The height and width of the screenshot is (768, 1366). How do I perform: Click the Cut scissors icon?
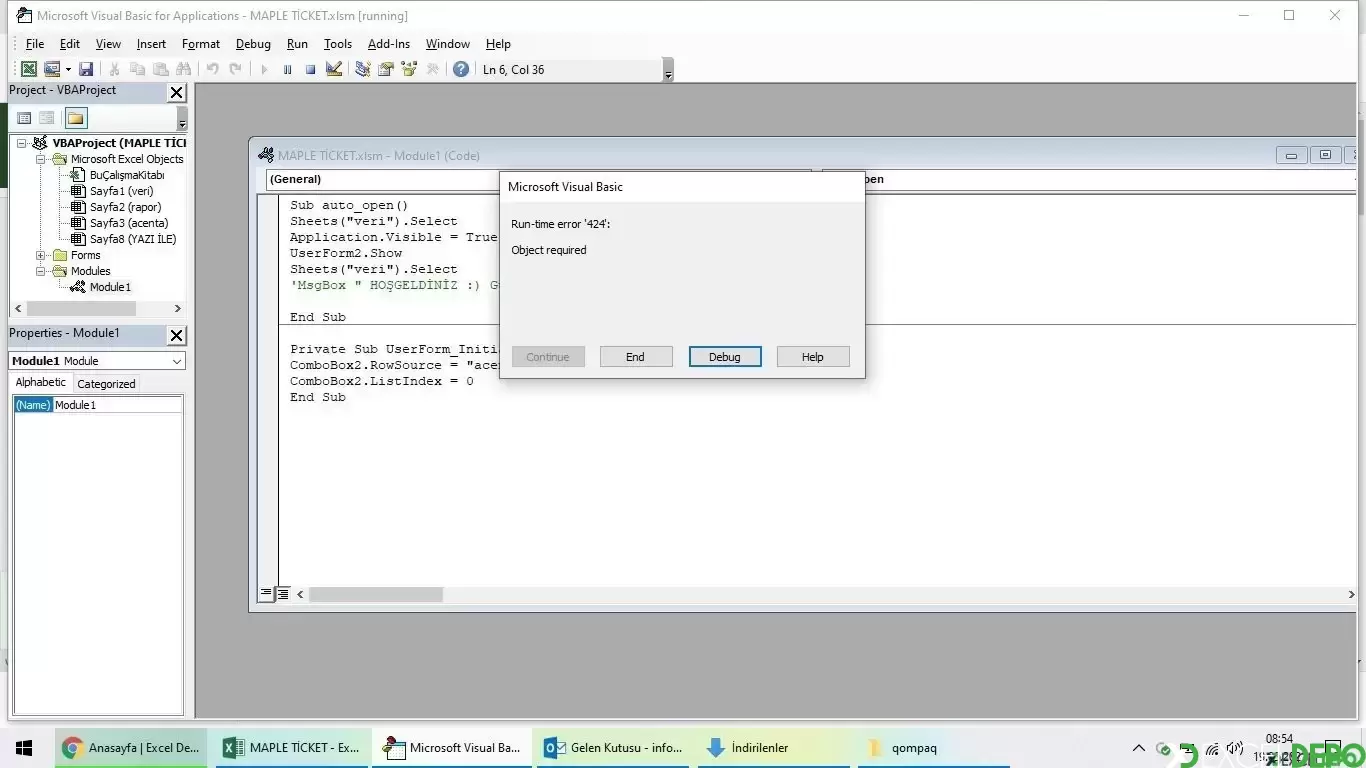coord(114,69)
